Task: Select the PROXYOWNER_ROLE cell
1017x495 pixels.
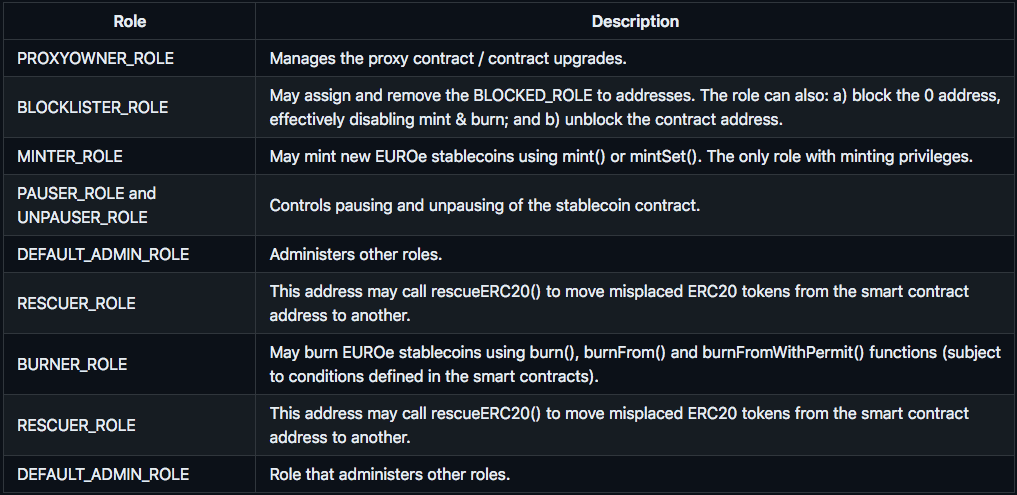Action: pyautogui.click(x=95, y=59)
